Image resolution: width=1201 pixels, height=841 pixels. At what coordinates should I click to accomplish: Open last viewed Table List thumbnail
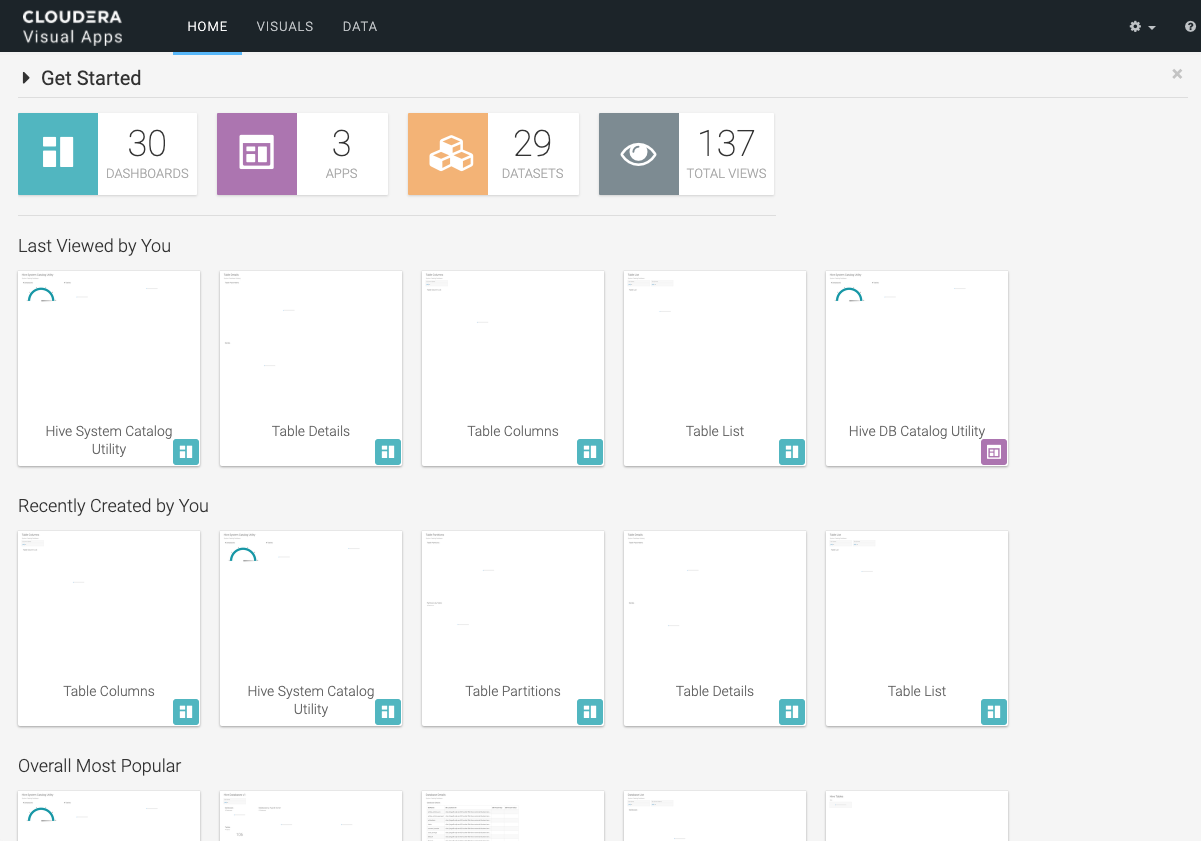click(x=715, y=345)
